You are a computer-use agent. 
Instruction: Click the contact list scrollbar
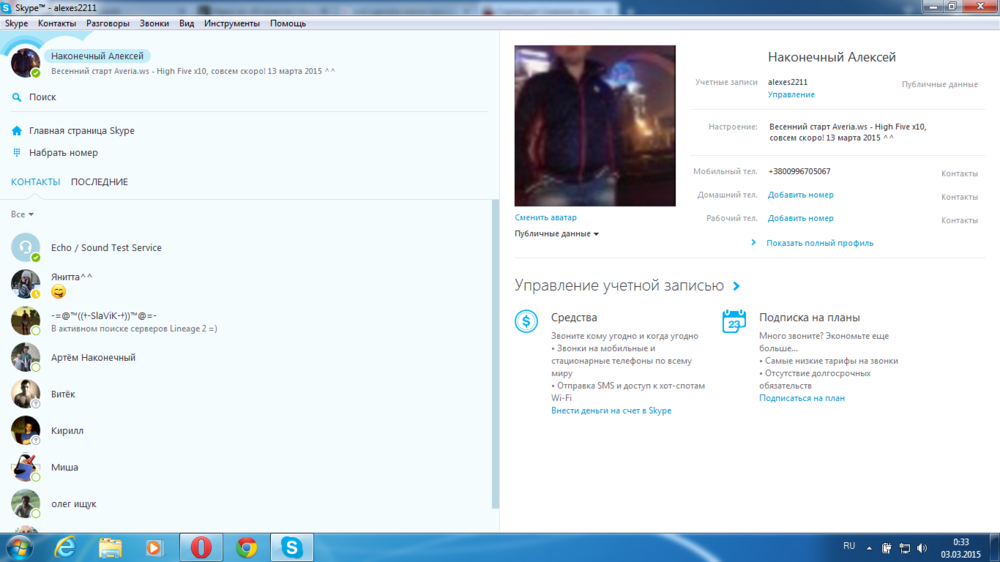point(496,354)
